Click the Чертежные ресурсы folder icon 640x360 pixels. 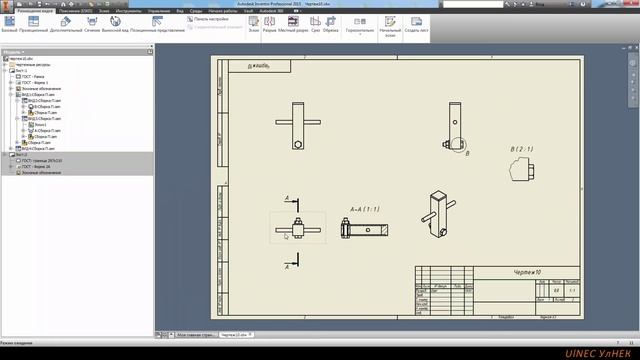pyautogui.click(x=12, y=64)
